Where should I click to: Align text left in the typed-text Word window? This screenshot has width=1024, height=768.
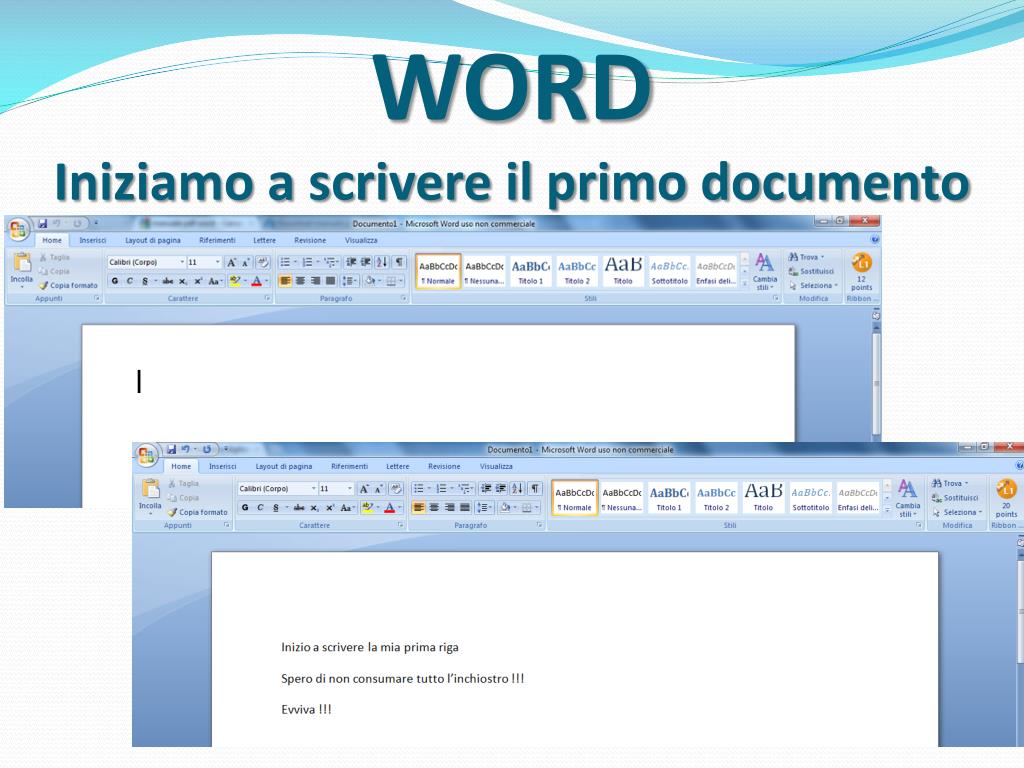pos(419,507)
